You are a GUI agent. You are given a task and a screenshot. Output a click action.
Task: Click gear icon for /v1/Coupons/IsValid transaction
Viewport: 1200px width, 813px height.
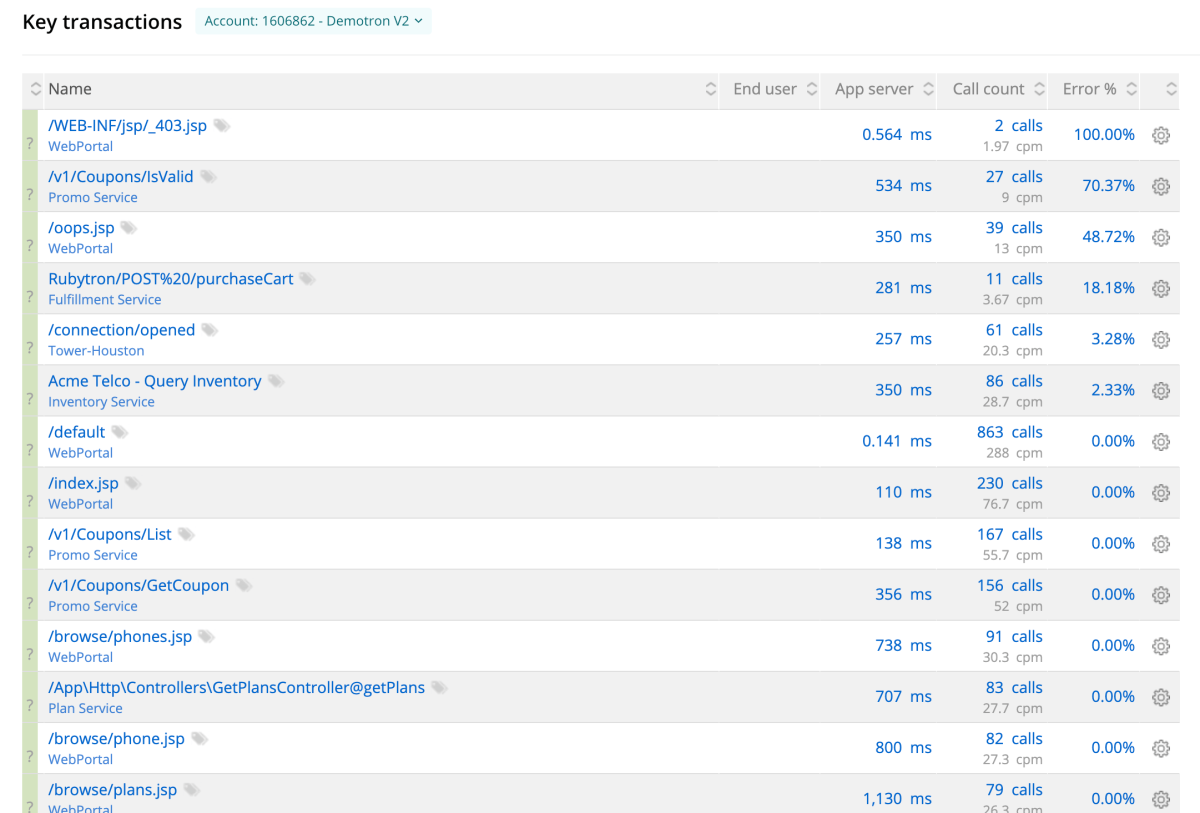pos(1160,186)
